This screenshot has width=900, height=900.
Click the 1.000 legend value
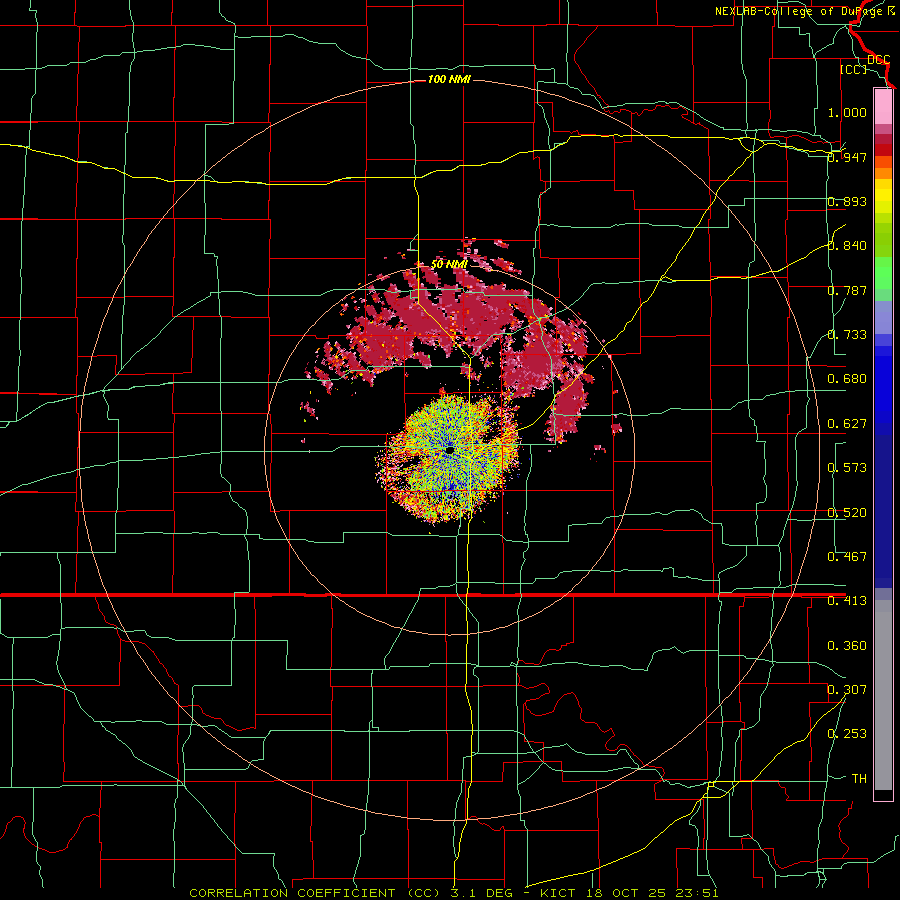847,112
